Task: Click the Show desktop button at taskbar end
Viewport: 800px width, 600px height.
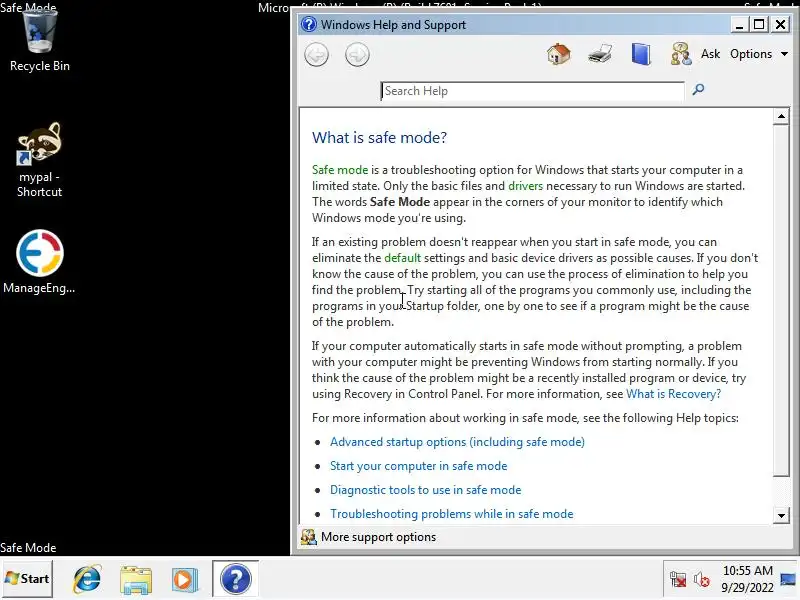Action: [x=788, y=579]
